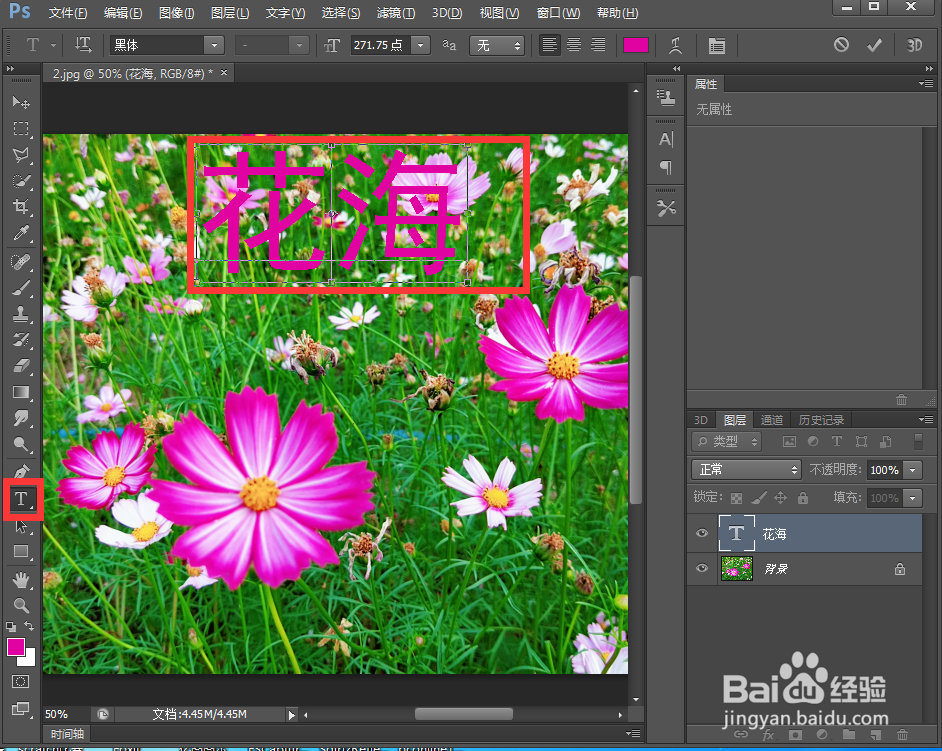The height and width of the screenshot is (751, 942).
Task: Open the layer fill dropdown
Action: click(x=913, y=498)
